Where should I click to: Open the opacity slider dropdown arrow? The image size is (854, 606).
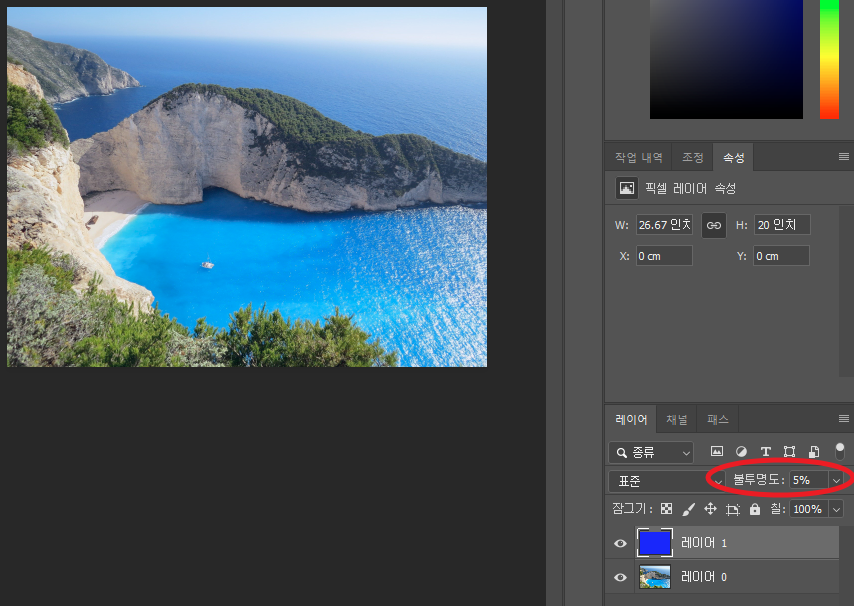pos(836,480)
